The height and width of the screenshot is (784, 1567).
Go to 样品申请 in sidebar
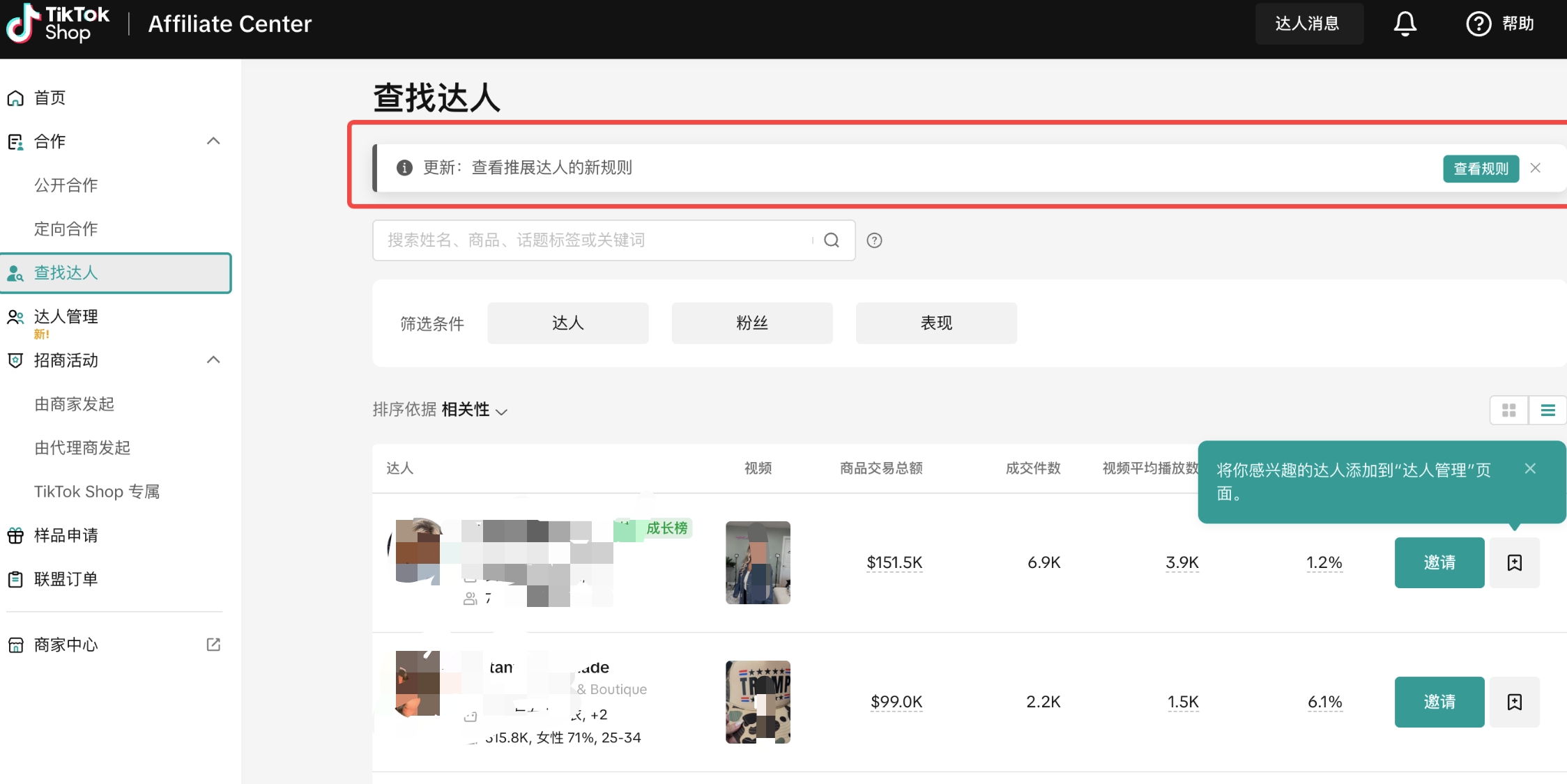click(x=66, y=535)
